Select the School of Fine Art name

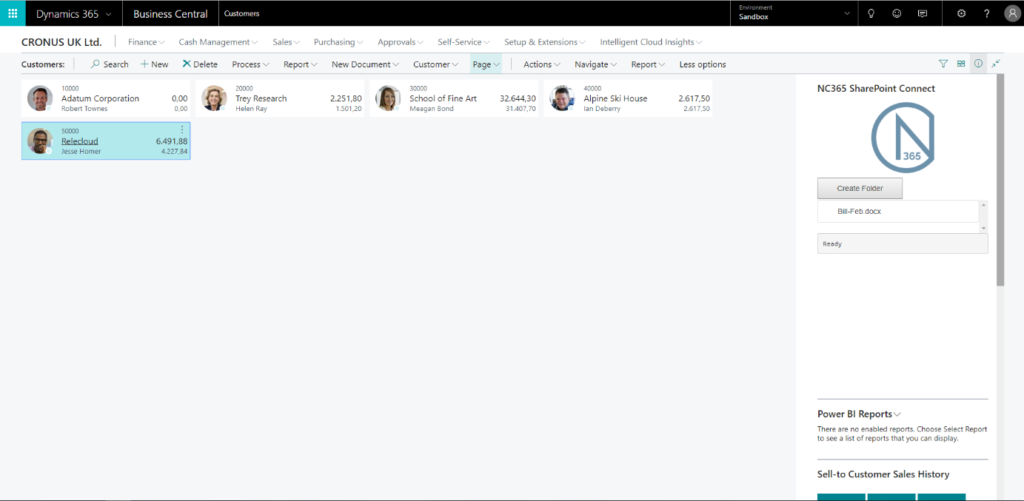[443, 99]
